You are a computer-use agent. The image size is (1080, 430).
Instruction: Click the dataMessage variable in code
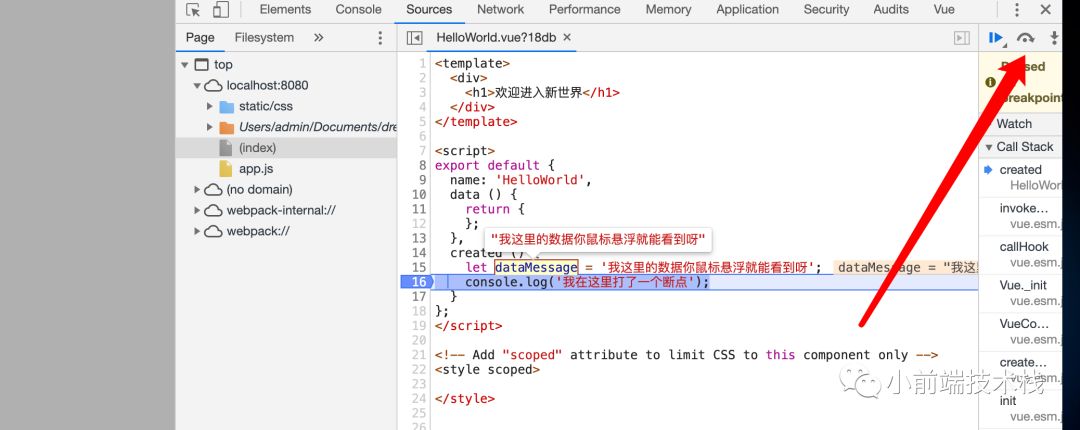point(536,267)
